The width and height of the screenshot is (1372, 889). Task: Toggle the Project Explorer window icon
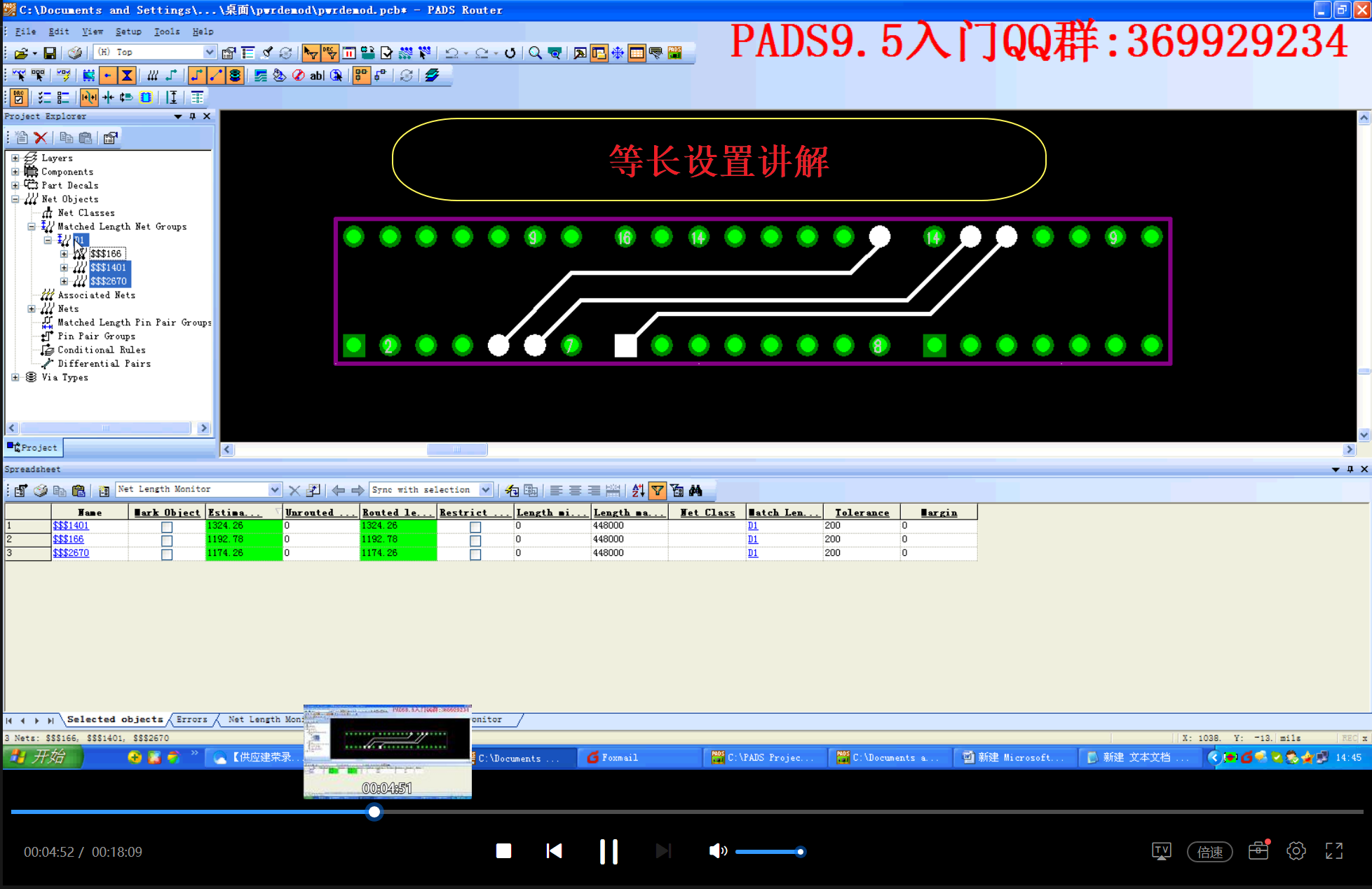[599, 53]
